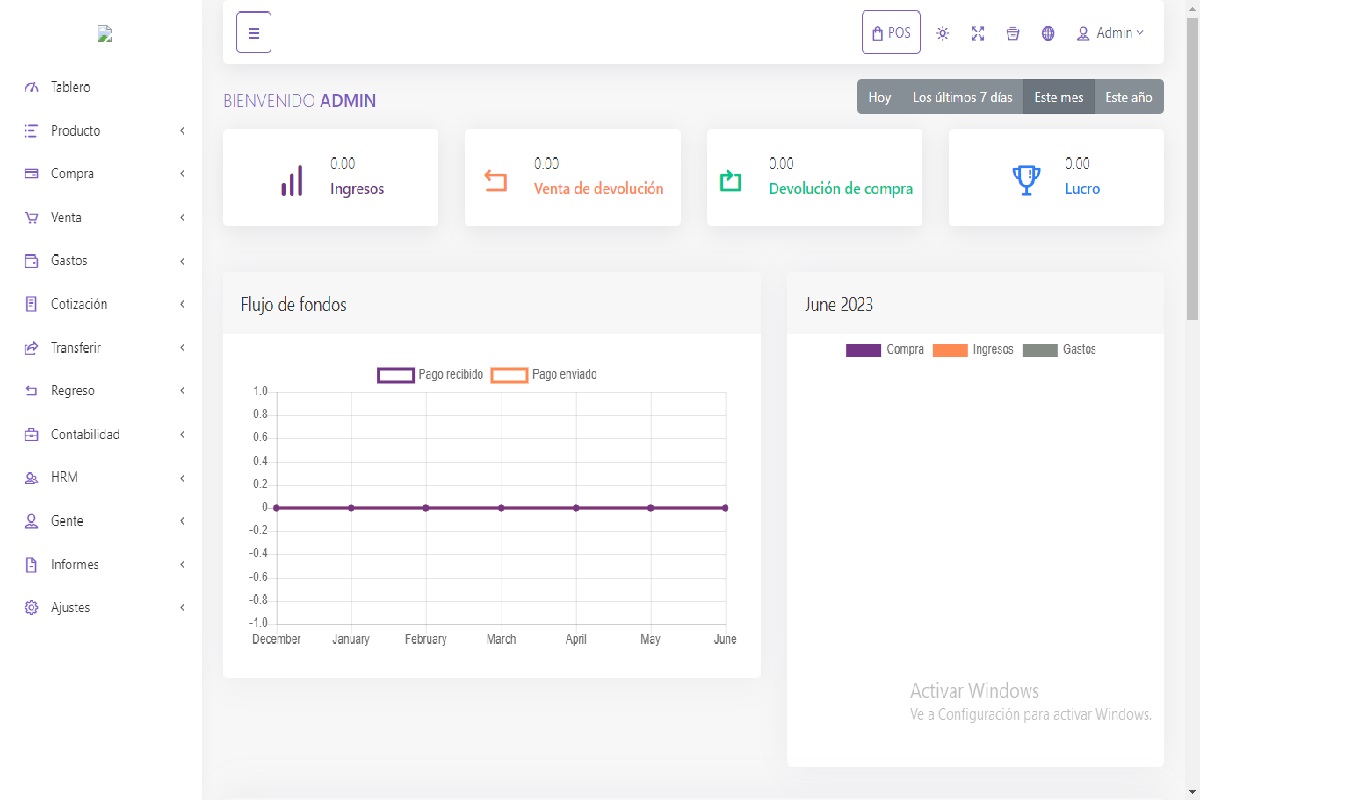Click the HRM people icon
Viewport: 1366px width, 800px height.
pos(31,478)
